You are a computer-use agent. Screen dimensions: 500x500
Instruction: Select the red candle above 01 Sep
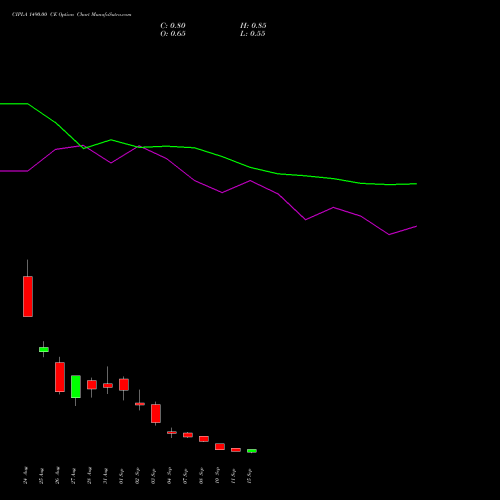coord(124,385)
